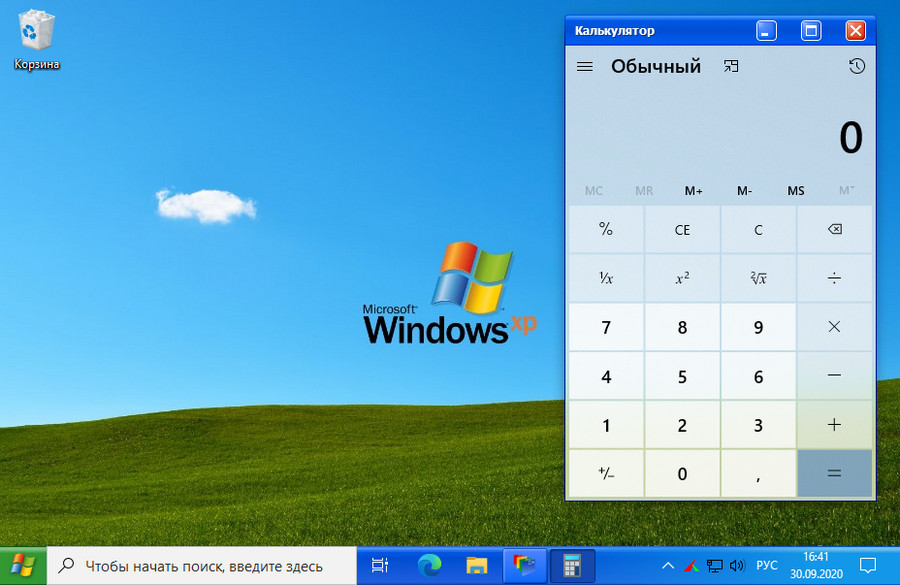The image size is (900, 585).
Task: Tap digit 0 on keypad
Action: point(682,474)
